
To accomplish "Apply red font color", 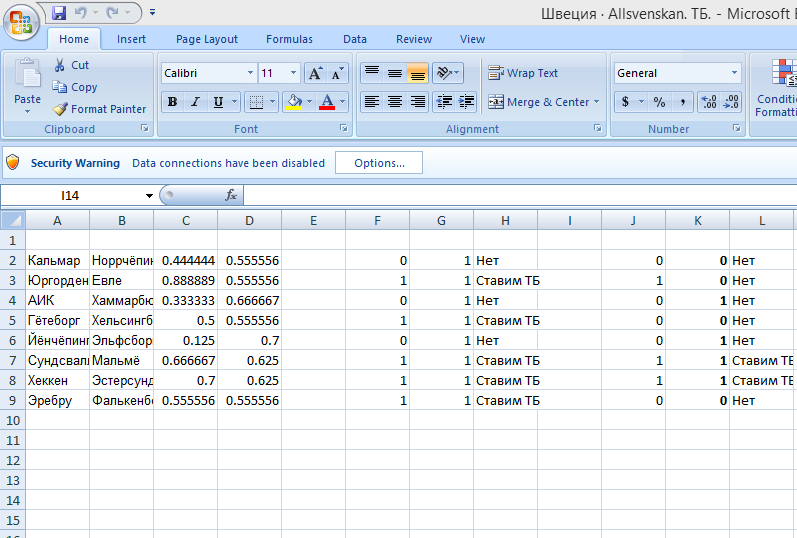I will 327,102.
